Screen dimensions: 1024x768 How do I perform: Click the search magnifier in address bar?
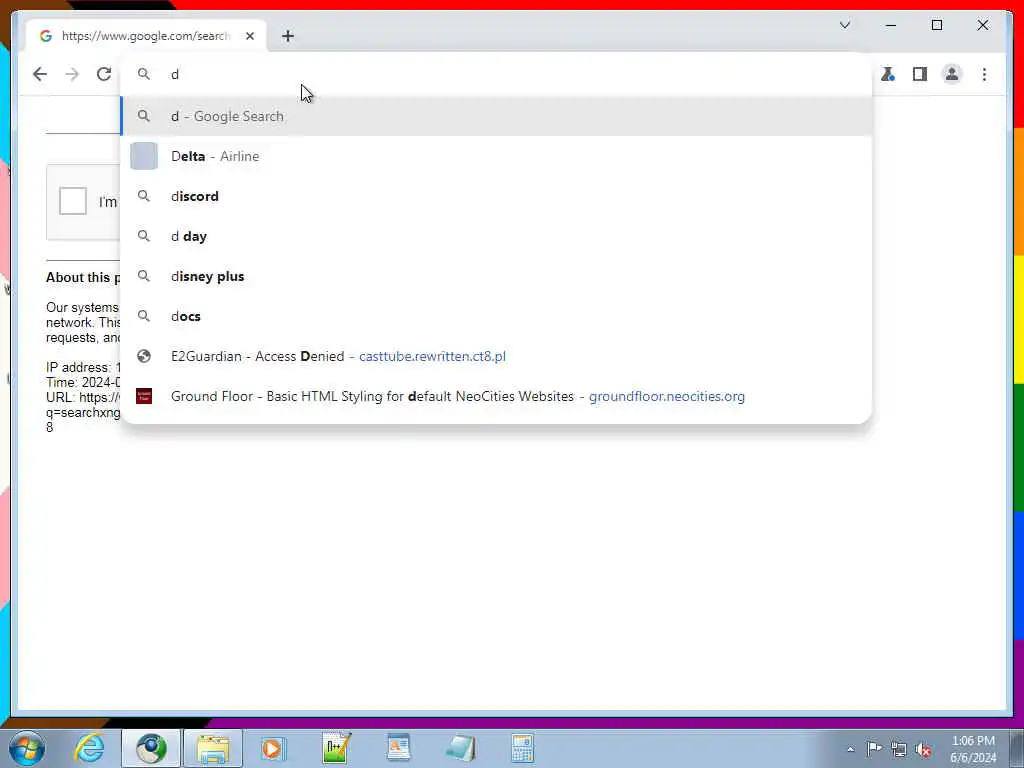click(144, 74)
